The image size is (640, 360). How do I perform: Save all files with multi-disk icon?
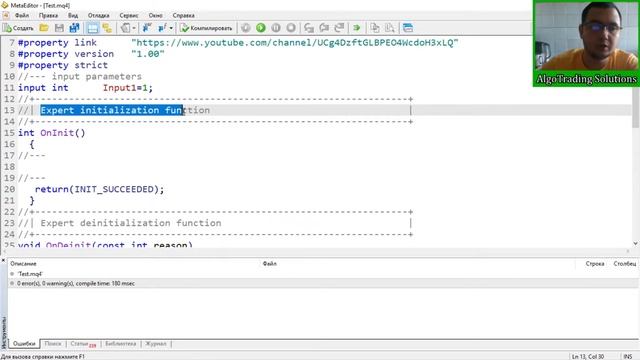74,28
